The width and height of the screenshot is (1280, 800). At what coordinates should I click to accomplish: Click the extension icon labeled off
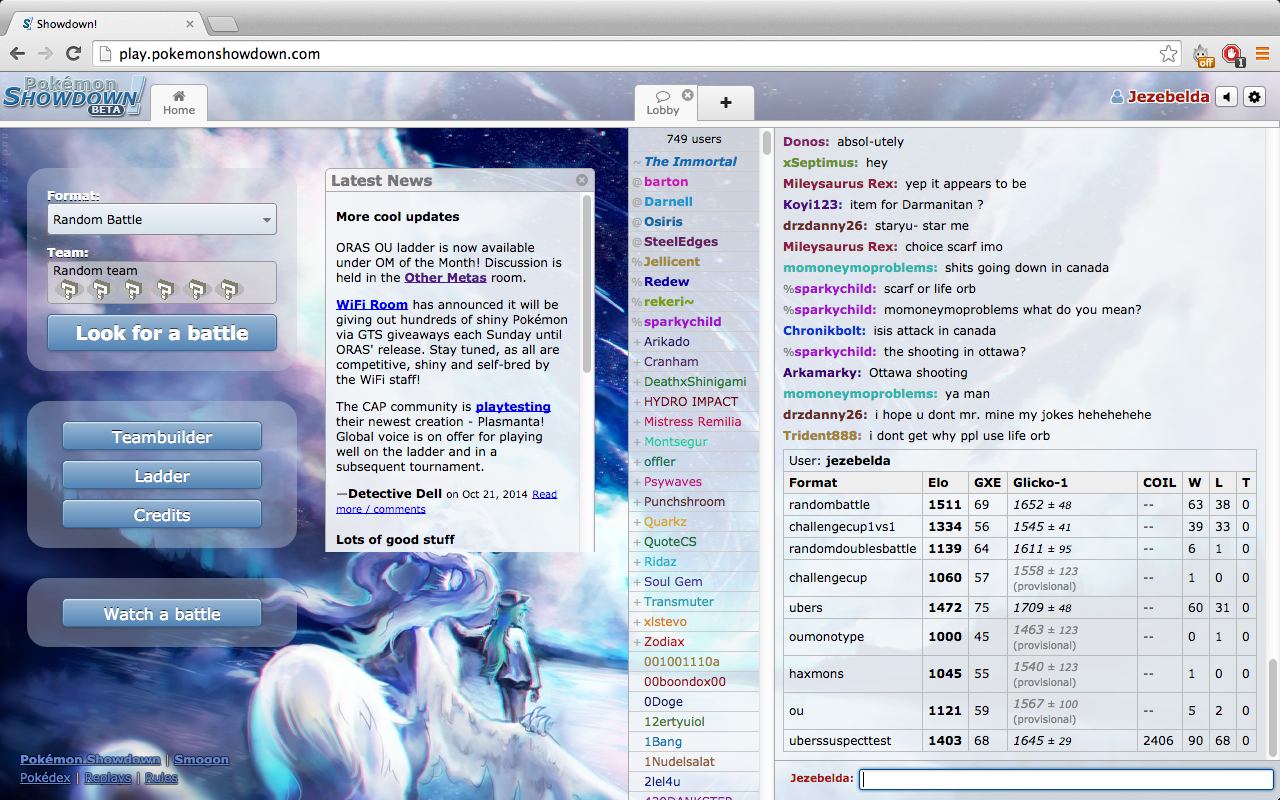pyautogui.click(x=1203, y=54)
